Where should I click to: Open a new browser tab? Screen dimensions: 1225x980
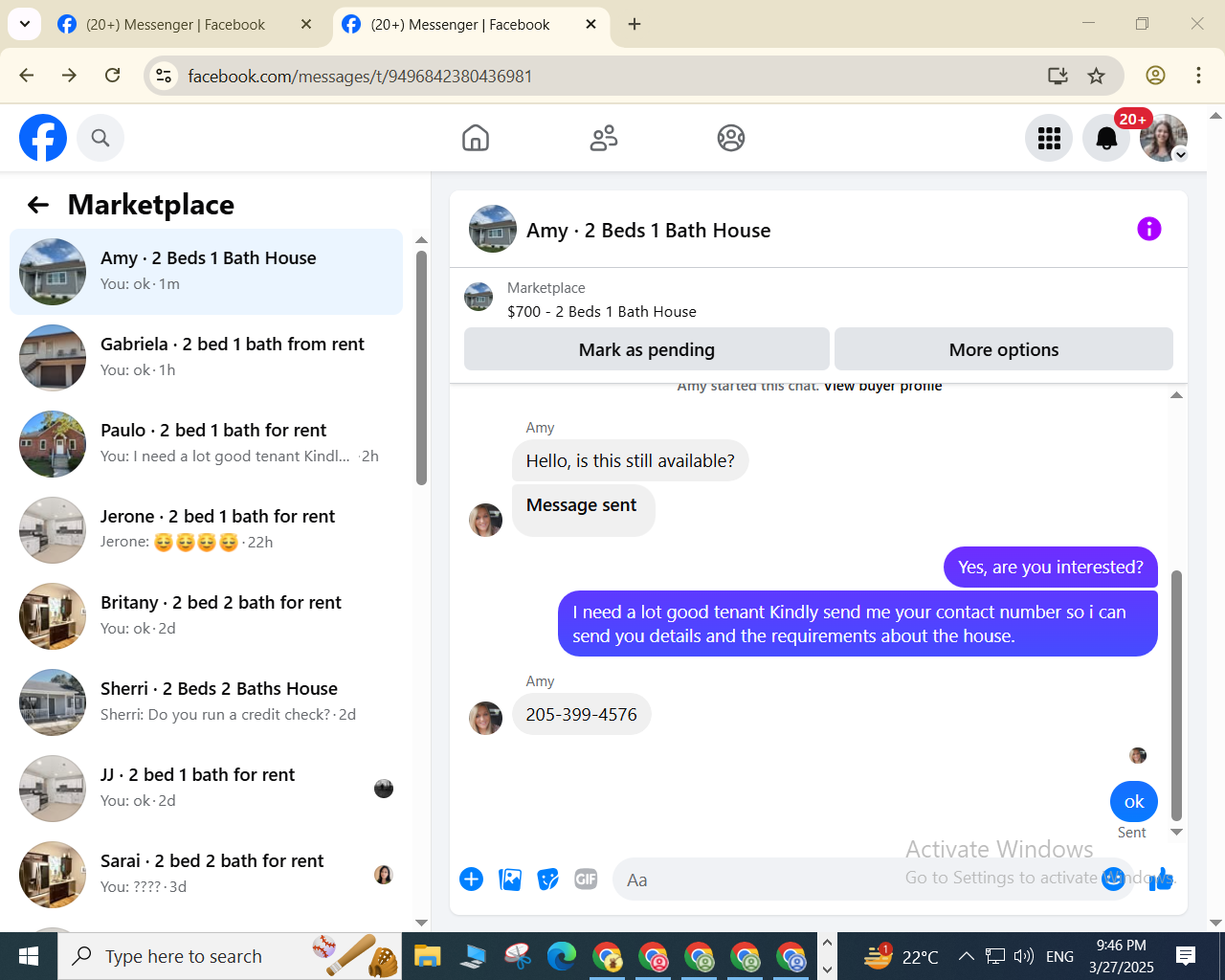635,25
